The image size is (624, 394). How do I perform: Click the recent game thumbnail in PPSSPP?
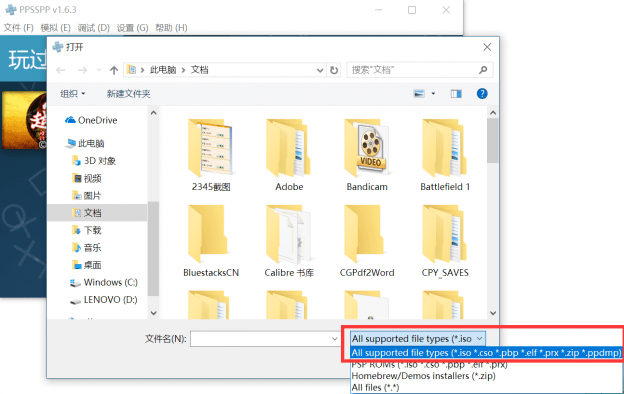click(x=24, y=120)
